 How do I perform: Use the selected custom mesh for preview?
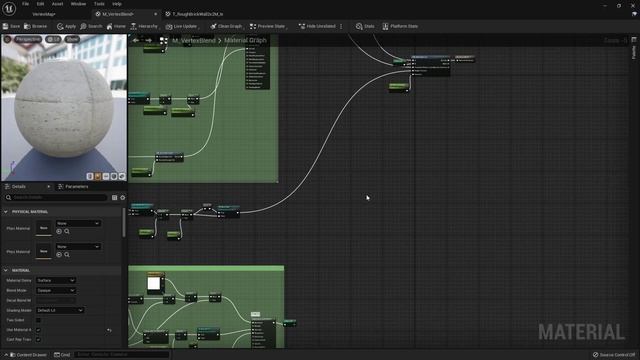click(122, 176)
